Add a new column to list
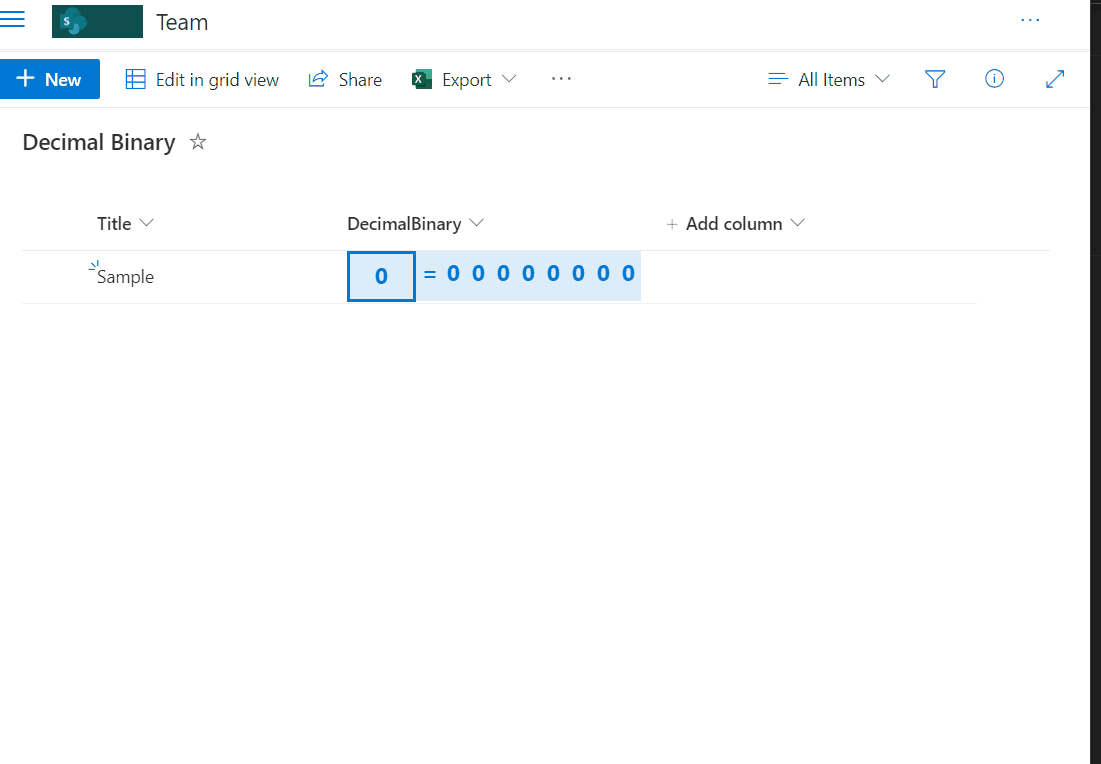Image resolution: width=1101 pixels, height=764 pixels. coord(734,223)
